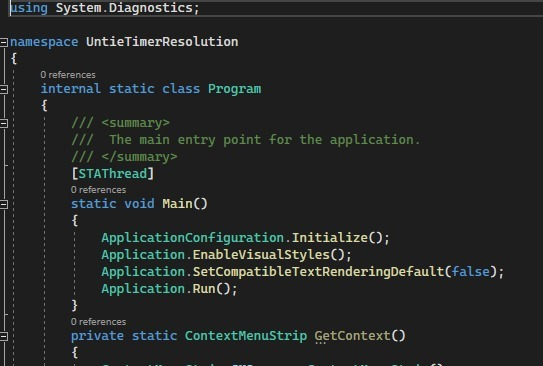The width and height of the screenshot is (543, 366).
Task: Click the private keyword before GetContext
Action: coord(97,336)
